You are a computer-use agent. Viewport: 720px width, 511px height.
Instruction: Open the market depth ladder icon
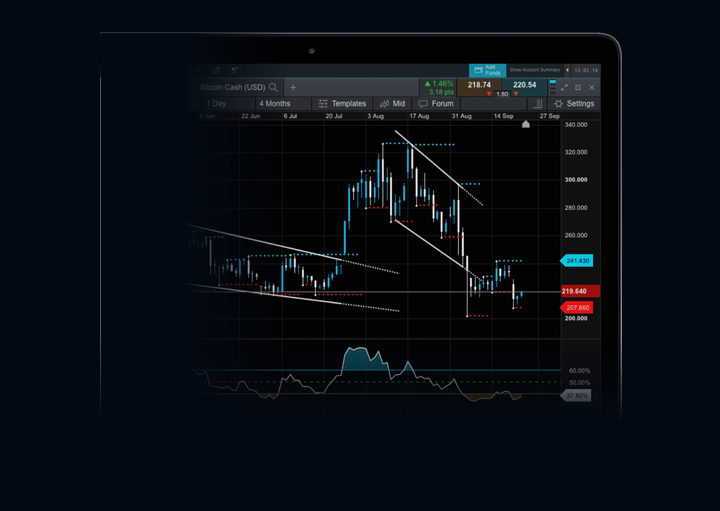[x=553, y=87]
